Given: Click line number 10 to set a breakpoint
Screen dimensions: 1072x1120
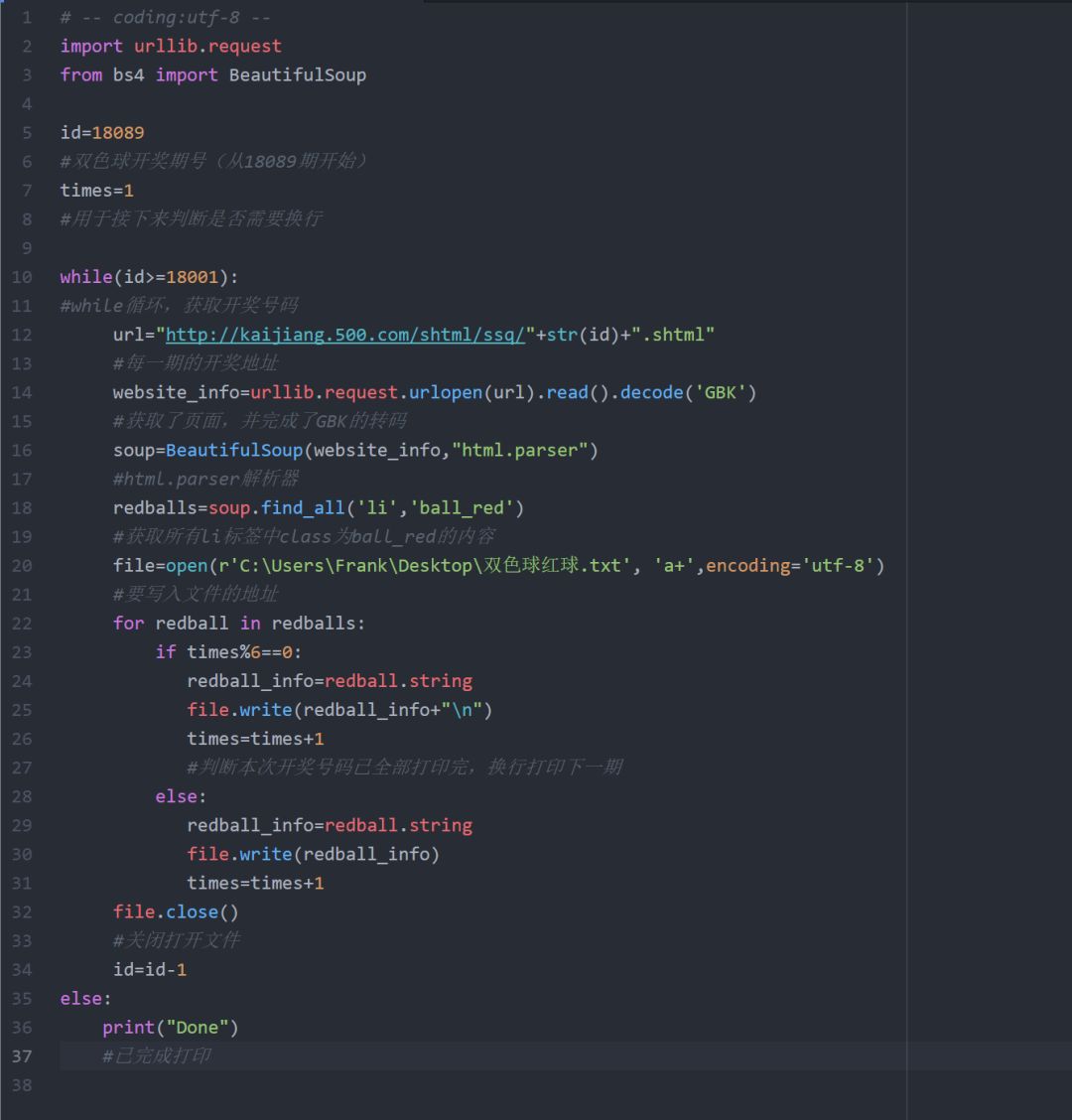Looking at the screenshot, I should pos(21,276).
